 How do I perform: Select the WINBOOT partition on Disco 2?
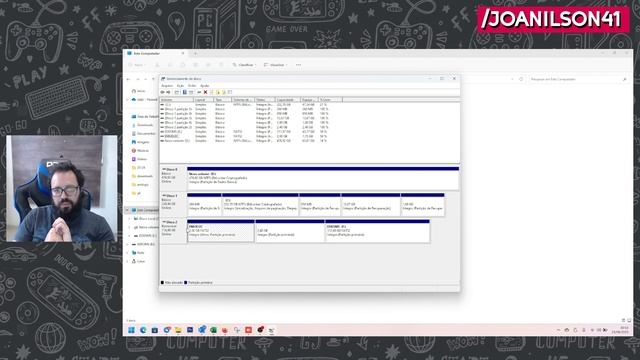[x=221, y=231]
